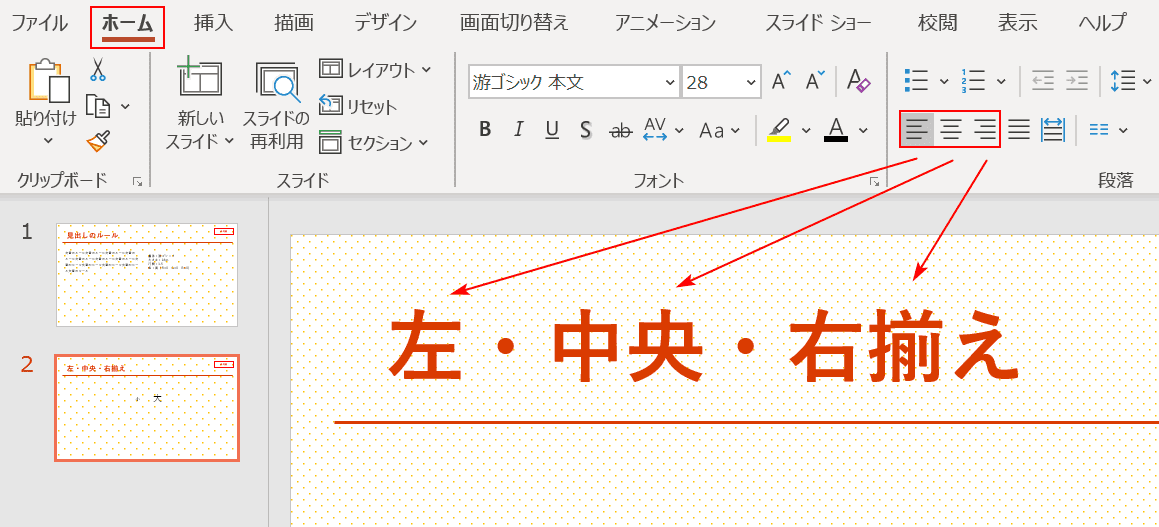Viewport: 1159px width, 527px height.
Task: Open the クリップボード dialog launcher
Action: pos(137,181)
